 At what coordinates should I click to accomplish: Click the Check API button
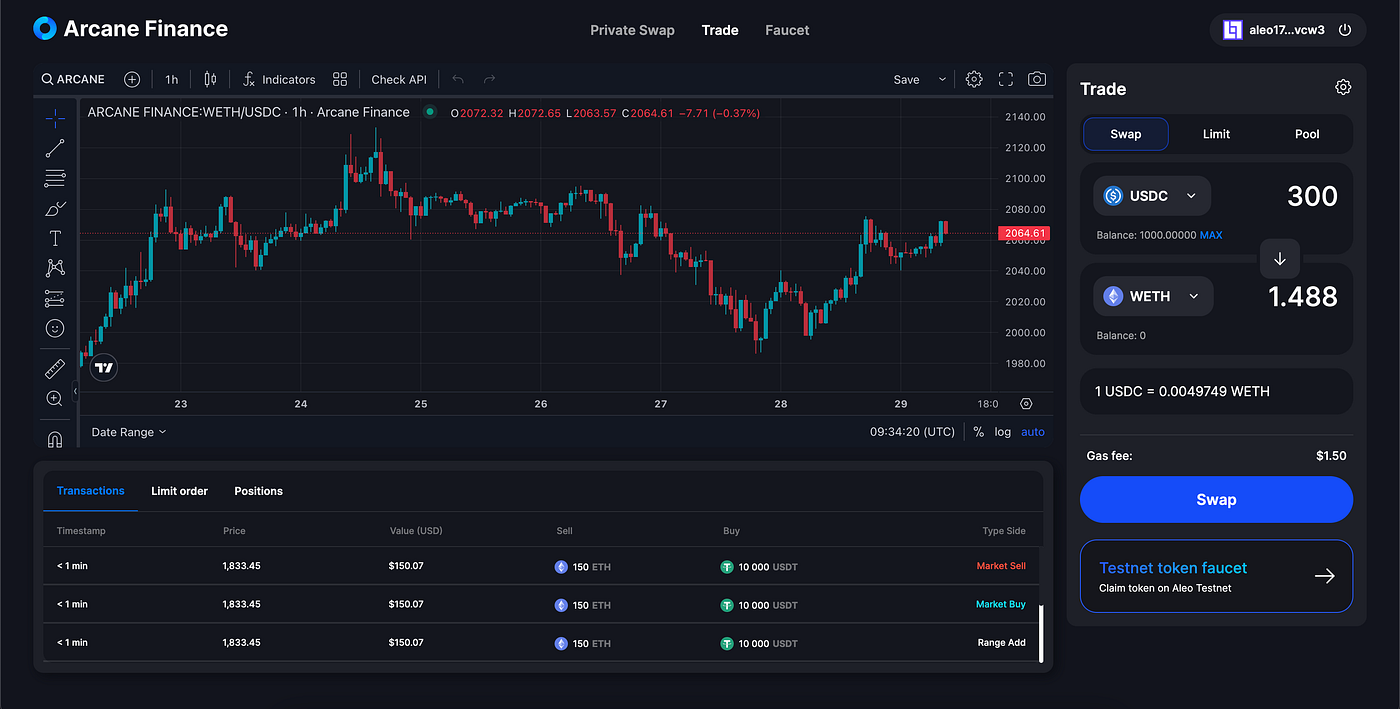[399, 79]
